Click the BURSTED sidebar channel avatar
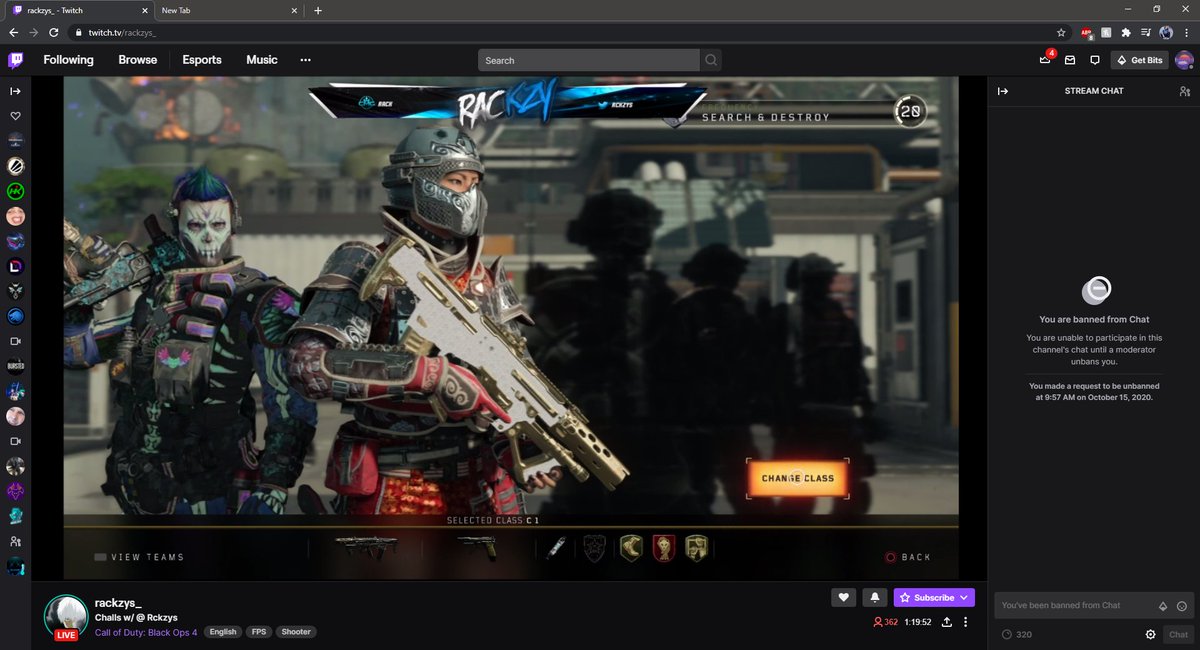This screenshot has width=1200, height=650. pyautogui.click(x=15, y=366)
